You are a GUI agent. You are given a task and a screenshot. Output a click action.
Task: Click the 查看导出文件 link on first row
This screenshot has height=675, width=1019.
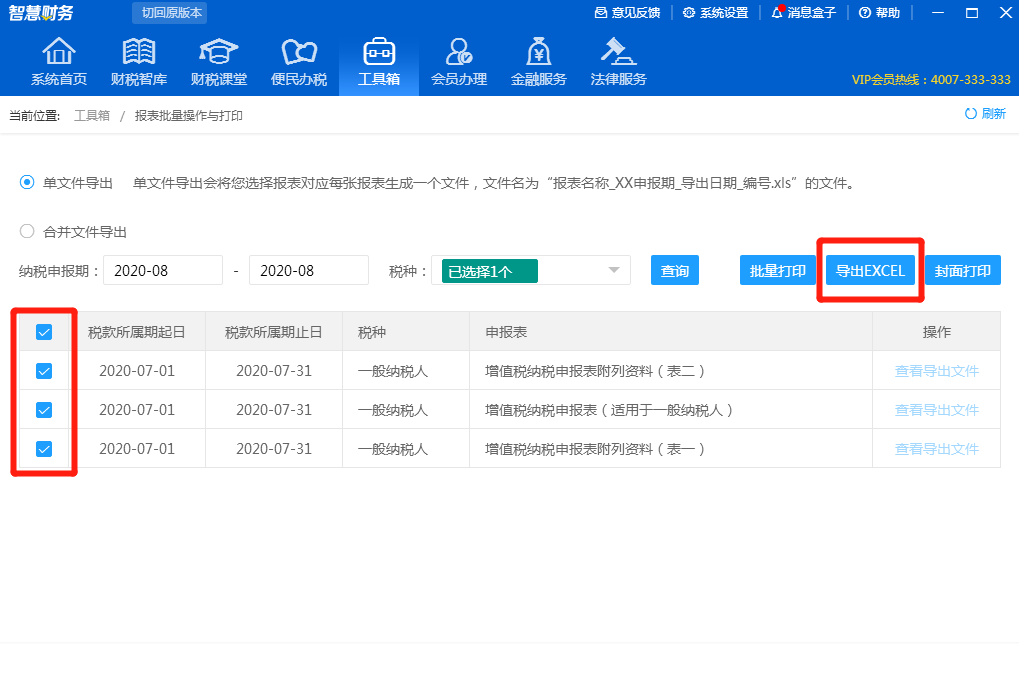pyautogui.click(x=935, y=371)
